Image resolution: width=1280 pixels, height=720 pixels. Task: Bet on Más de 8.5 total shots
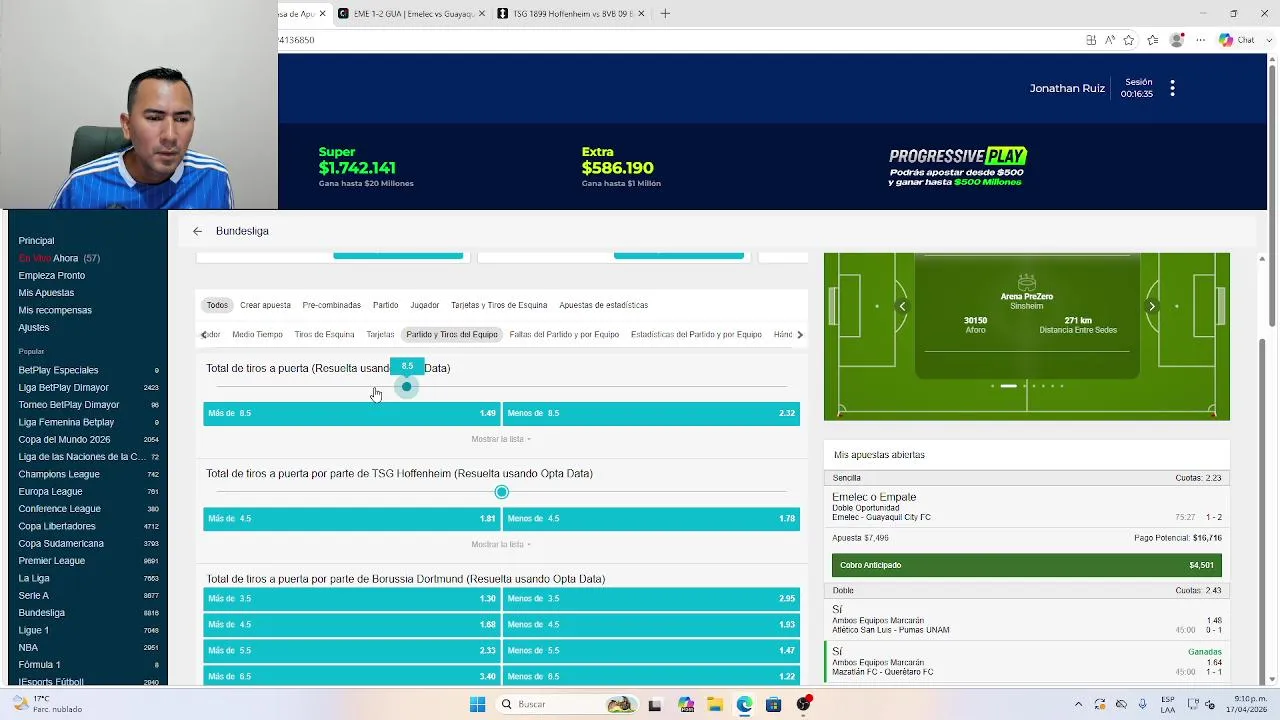click(x=351, y=413)
